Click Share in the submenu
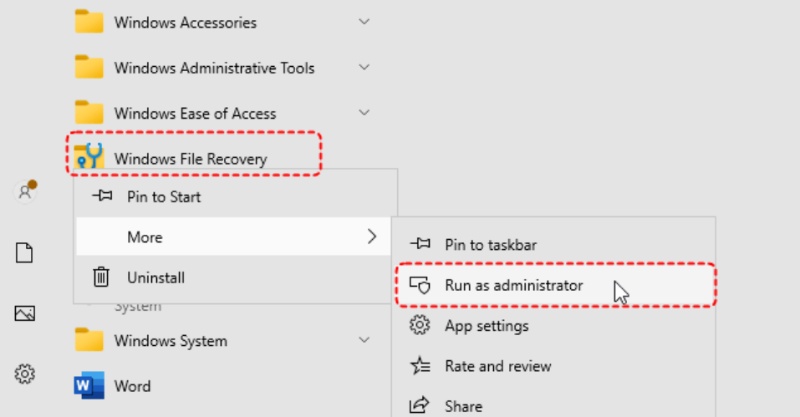 463,406
